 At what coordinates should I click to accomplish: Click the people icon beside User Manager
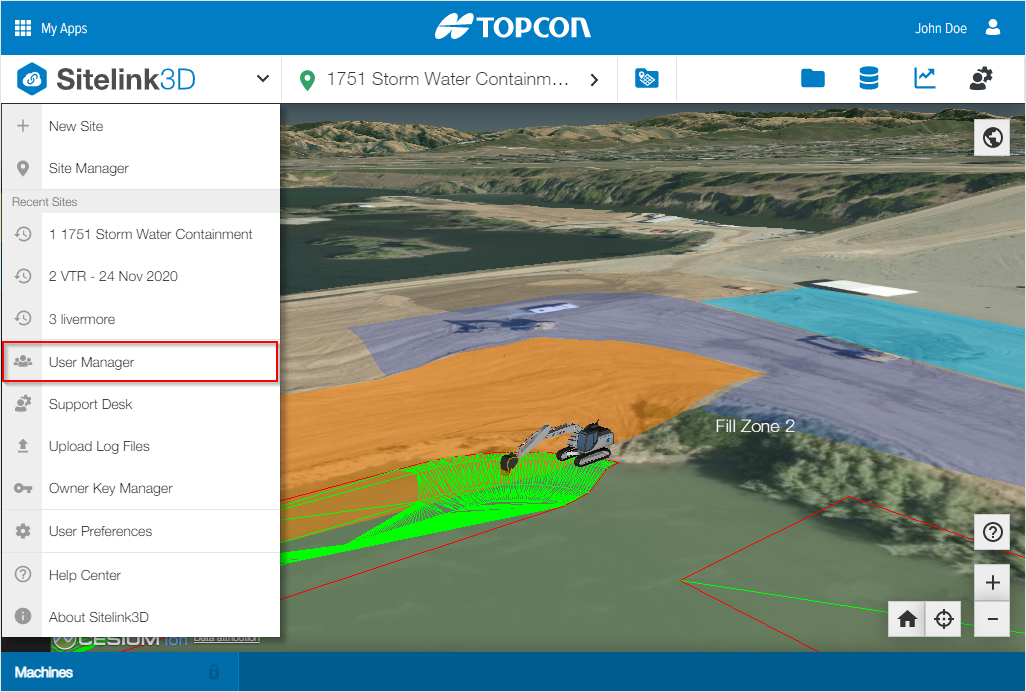click(x=23, y=361)
